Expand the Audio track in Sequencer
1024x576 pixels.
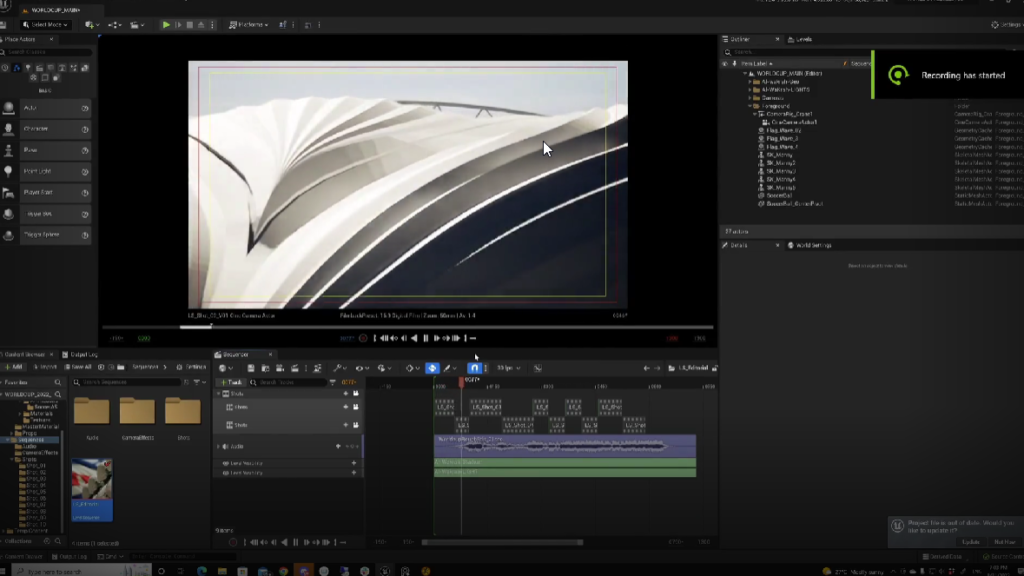(218, 446)
